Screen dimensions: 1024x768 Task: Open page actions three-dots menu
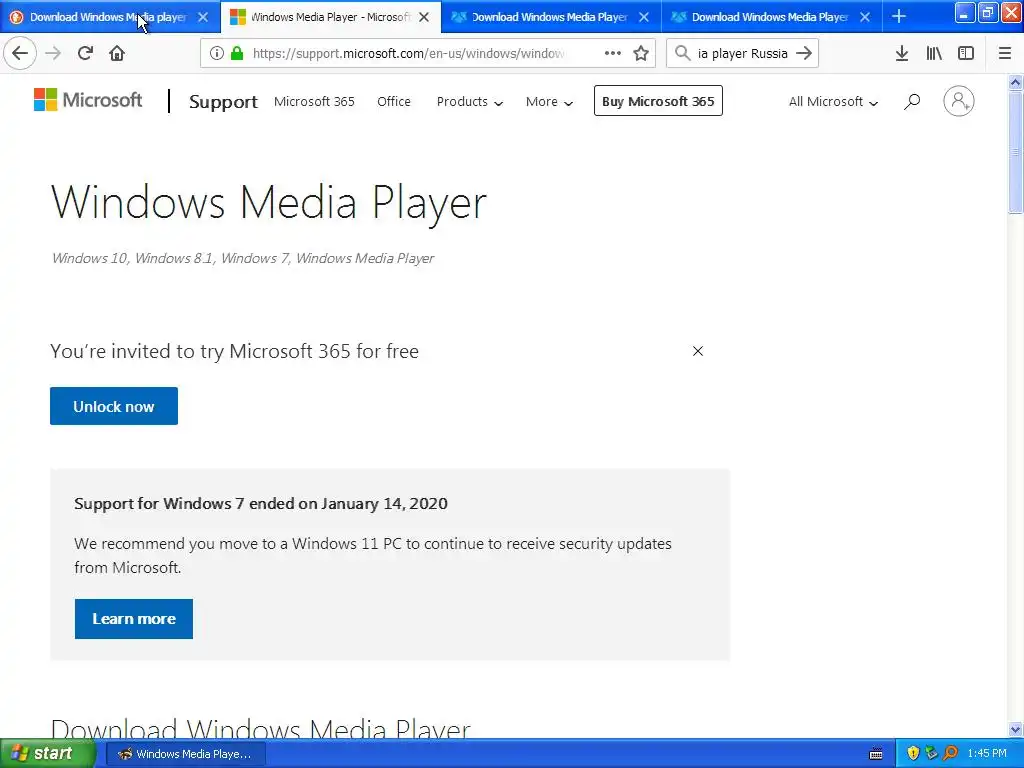click(613, 53)
